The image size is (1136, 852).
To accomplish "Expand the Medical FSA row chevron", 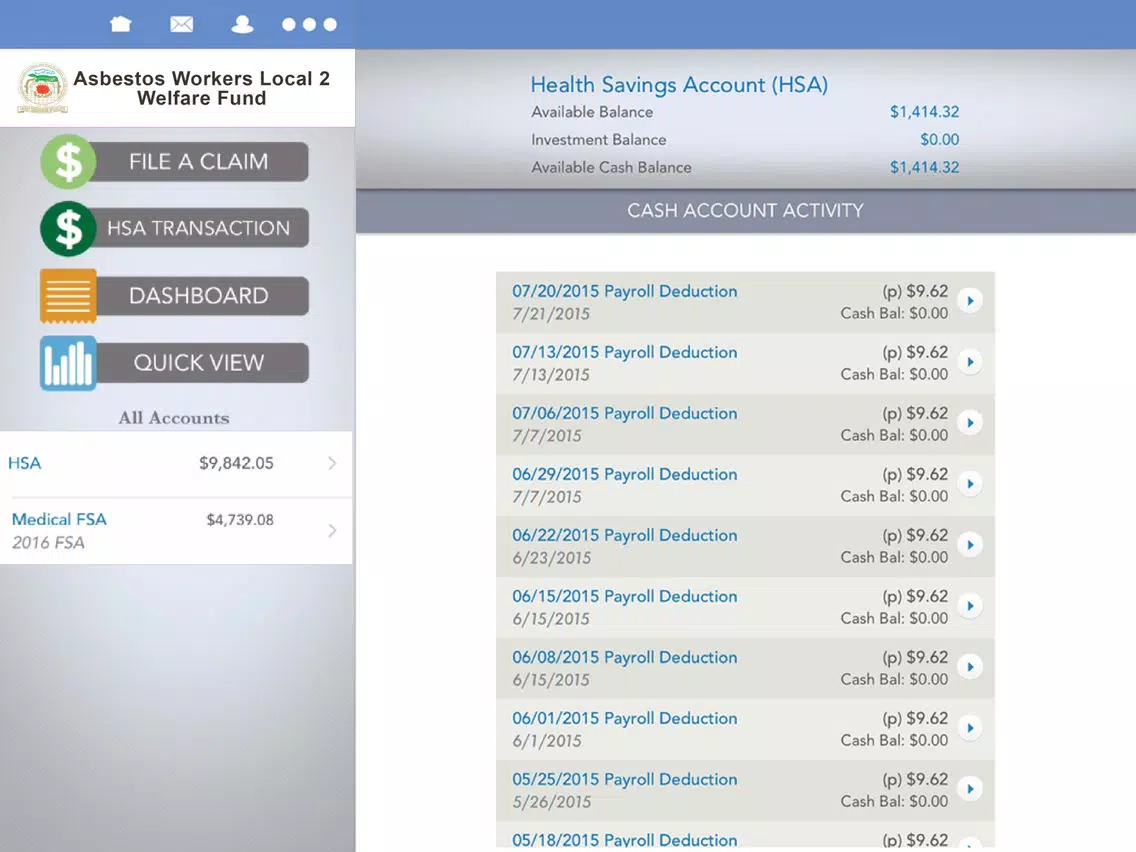I will pos(332,531).
